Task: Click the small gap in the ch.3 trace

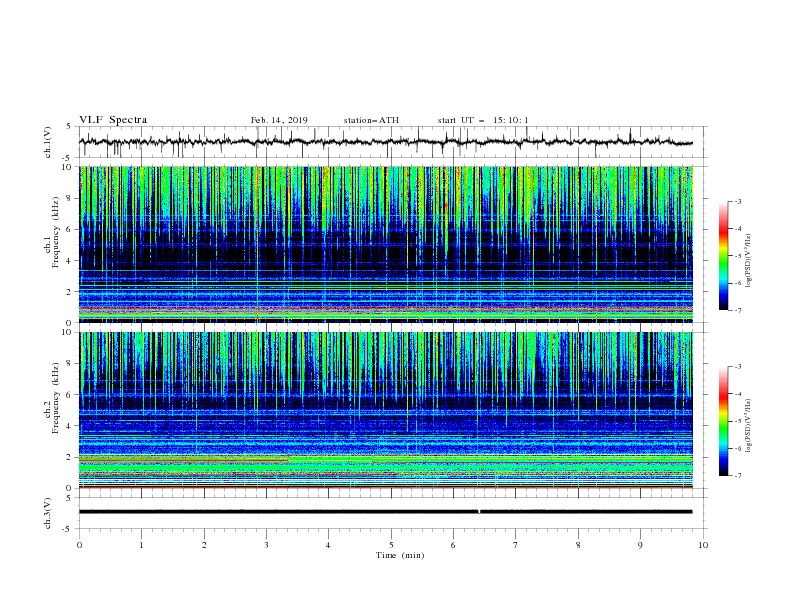Action: pos(479,512)
